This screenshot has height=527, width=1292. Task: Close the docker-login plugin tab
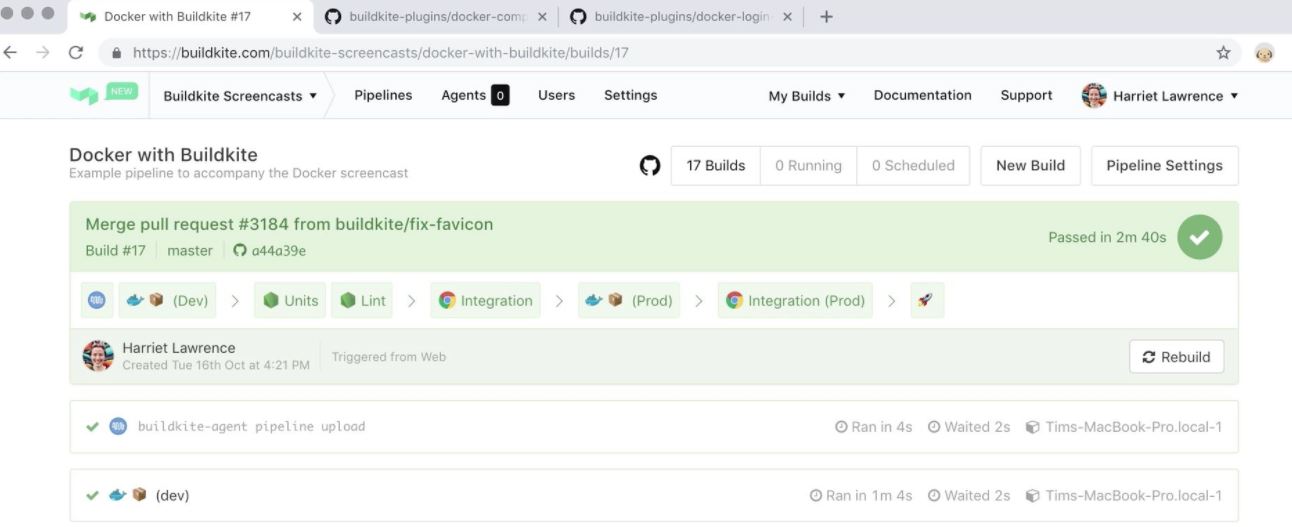point(787,17)
